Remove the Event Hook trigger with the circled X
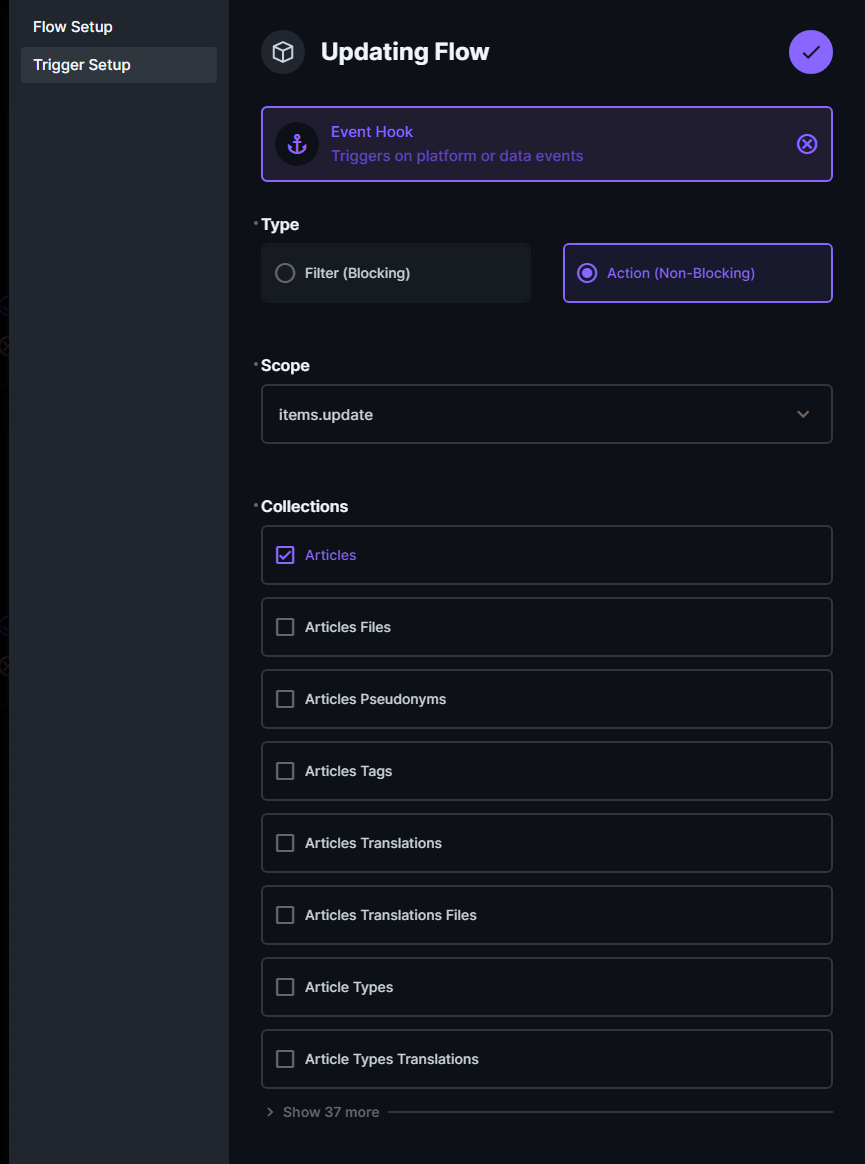865x1164 pixels. click(807, 144)
